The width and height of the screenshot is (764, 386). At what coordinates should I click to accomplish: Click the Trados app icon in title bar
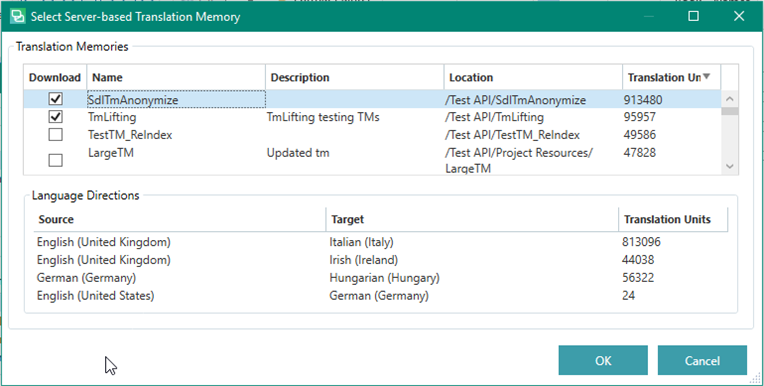[18, 17]
